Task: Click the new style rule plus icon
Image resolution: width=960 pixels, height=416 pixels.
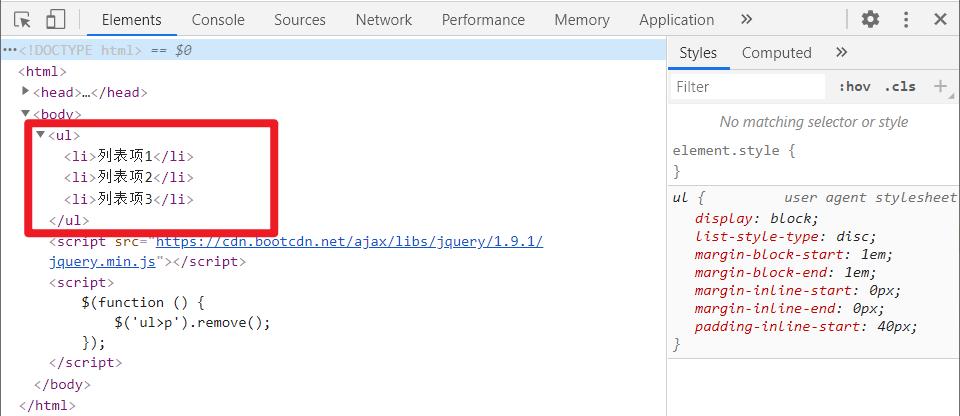Action: (940, 86)
